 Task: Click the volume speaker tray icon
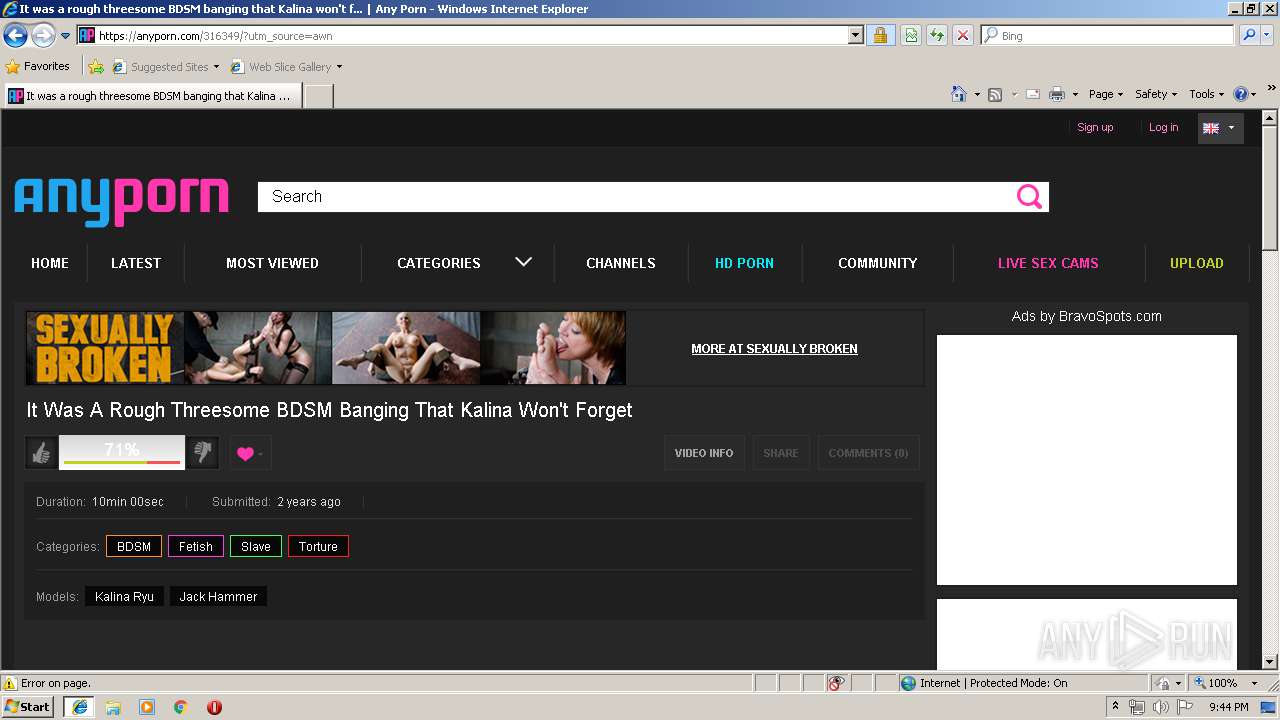pos(1160,707)
